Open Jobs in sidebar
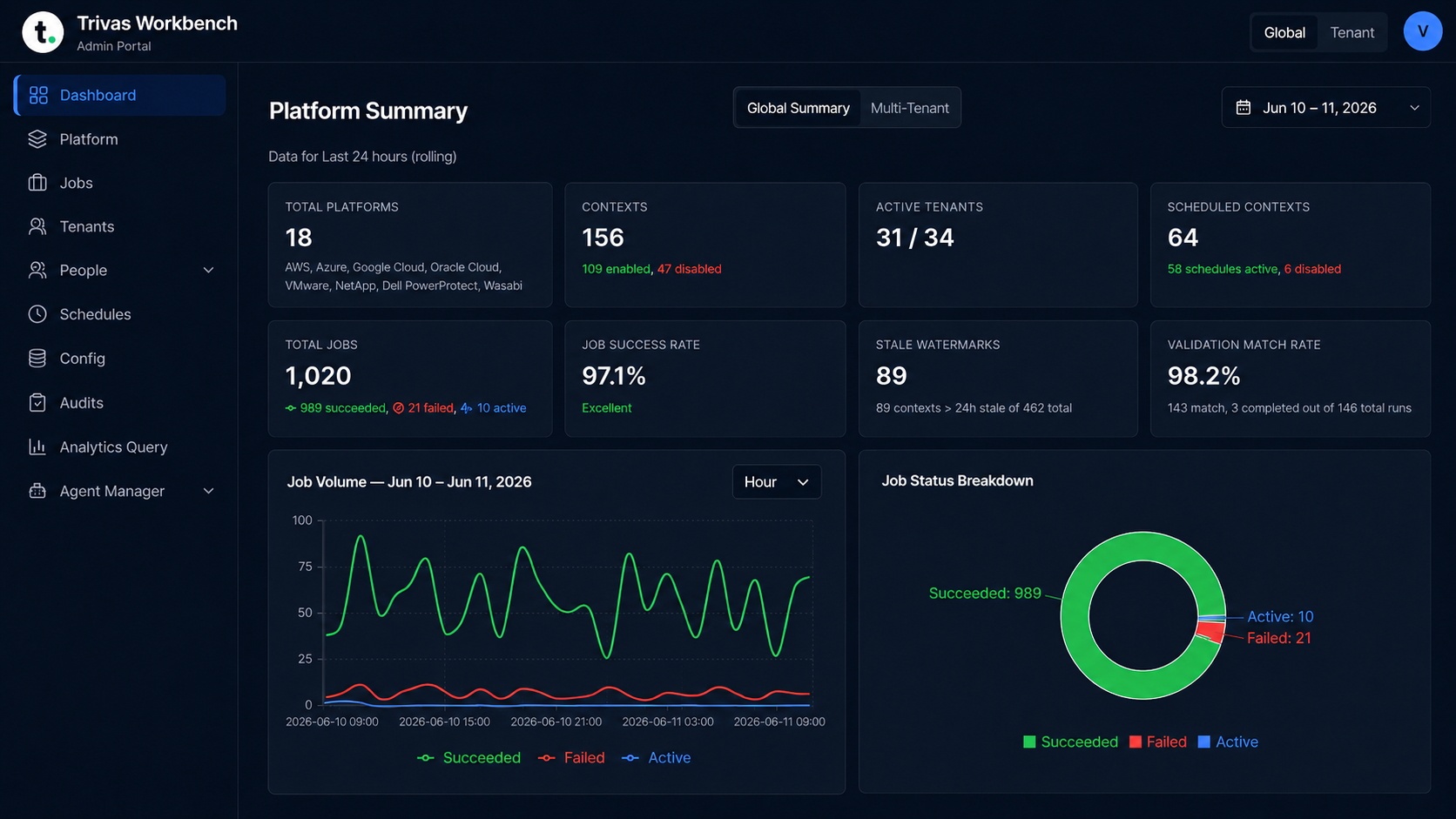This screenshot has width=1456, height=819. [119, 183]
